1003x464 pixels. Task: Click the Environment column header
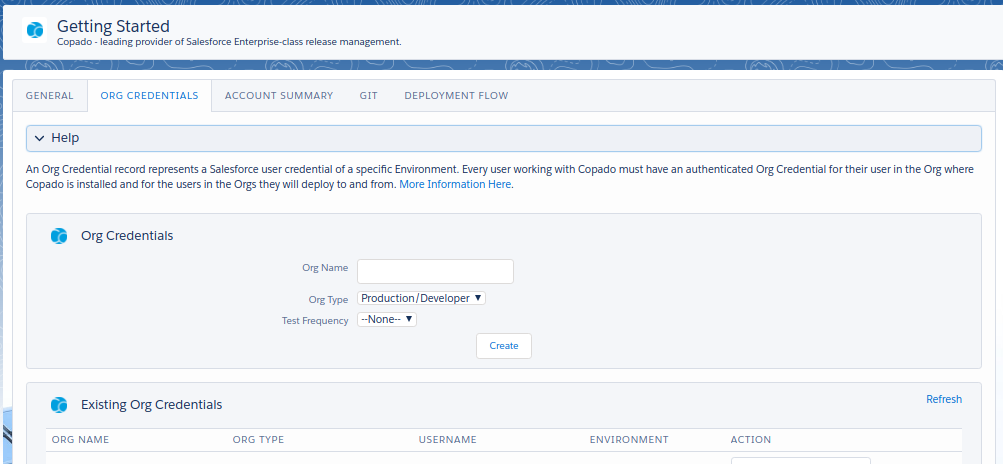(629, 440)
